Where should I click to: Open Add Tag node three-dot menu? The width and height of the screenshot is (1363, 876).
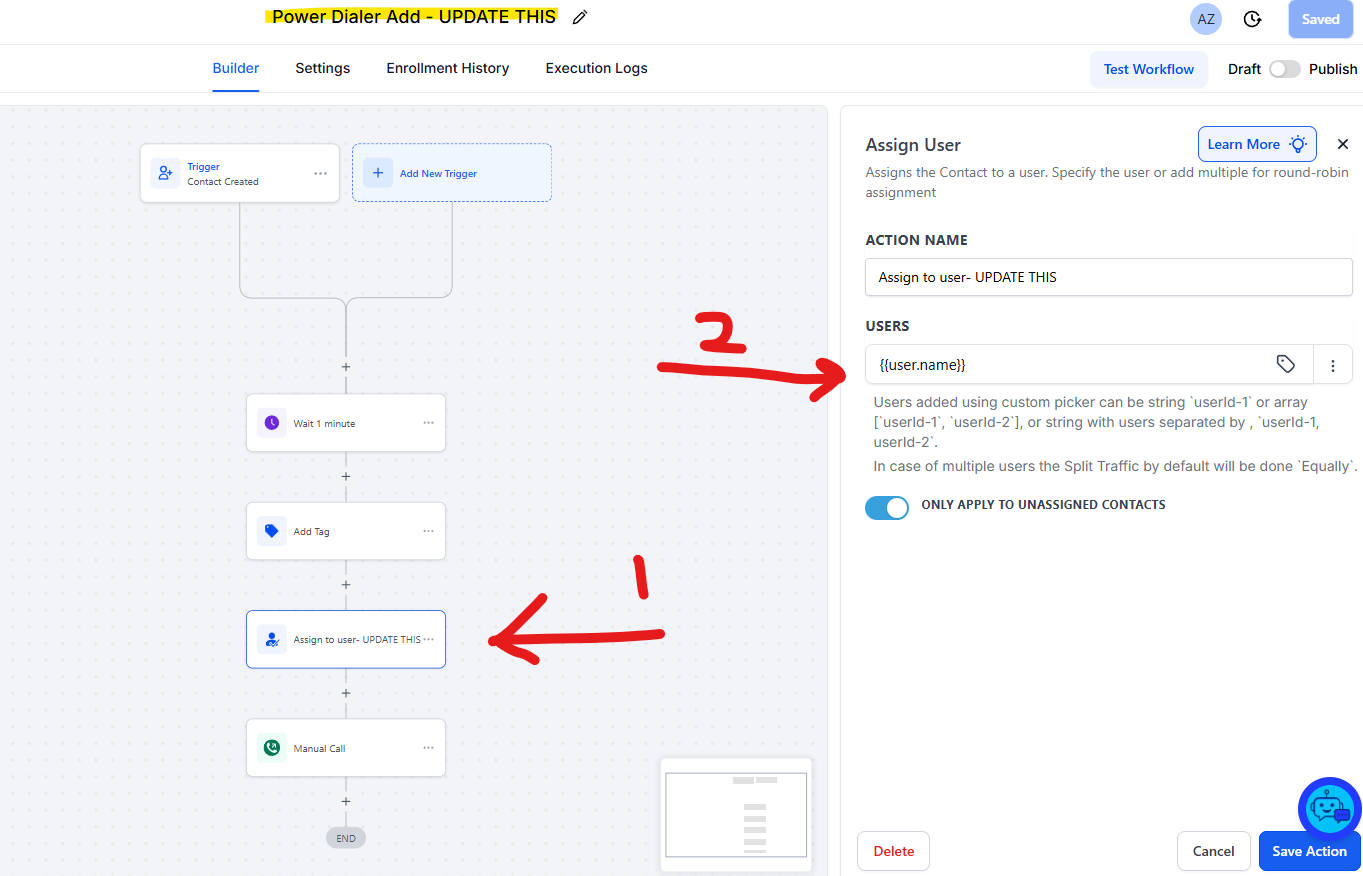428,531
